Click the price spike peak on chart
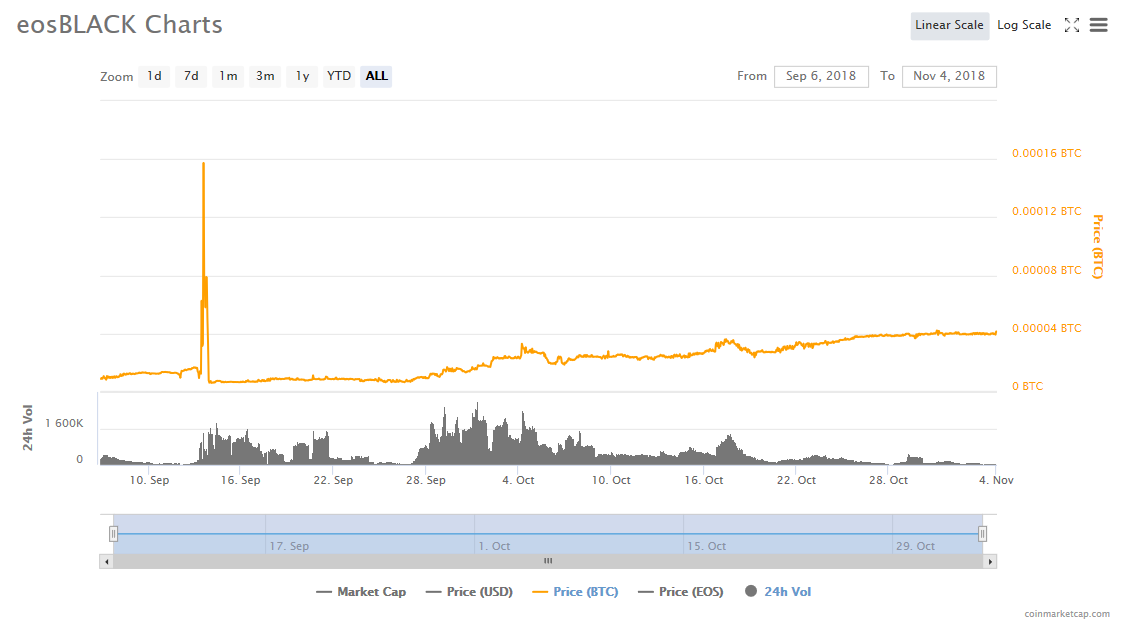This screenshot has width=1127, height=632. click(x=203, y=163)
